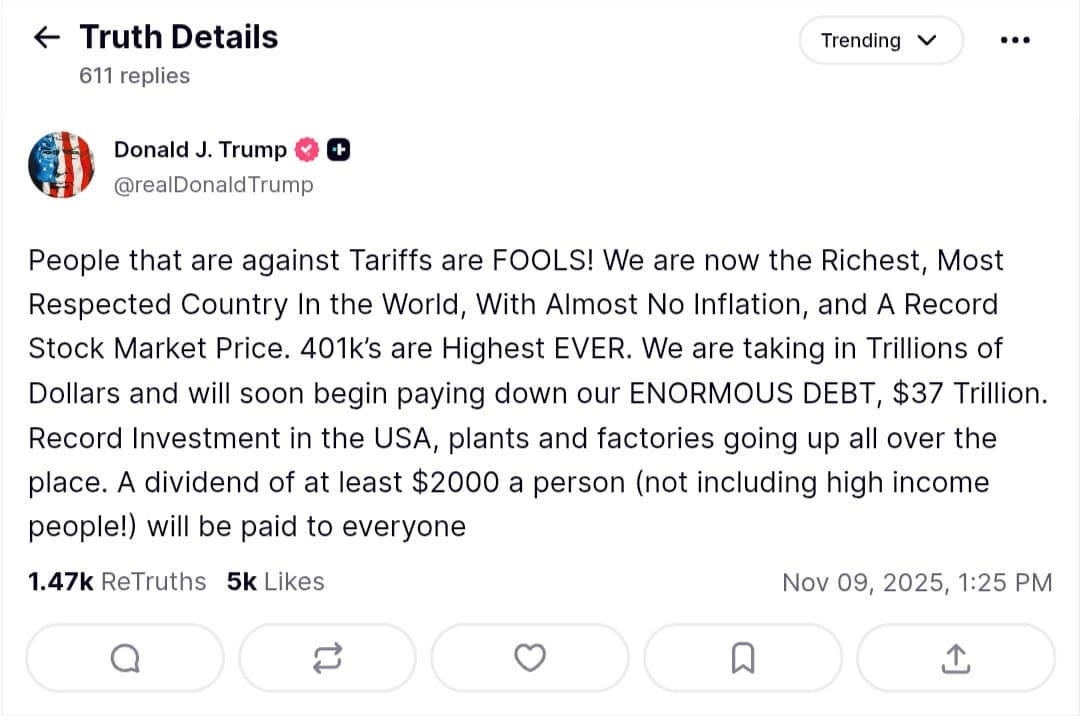Bookmark this Truth for later
The image size is (1080, 716).
[x=742, y=657]
